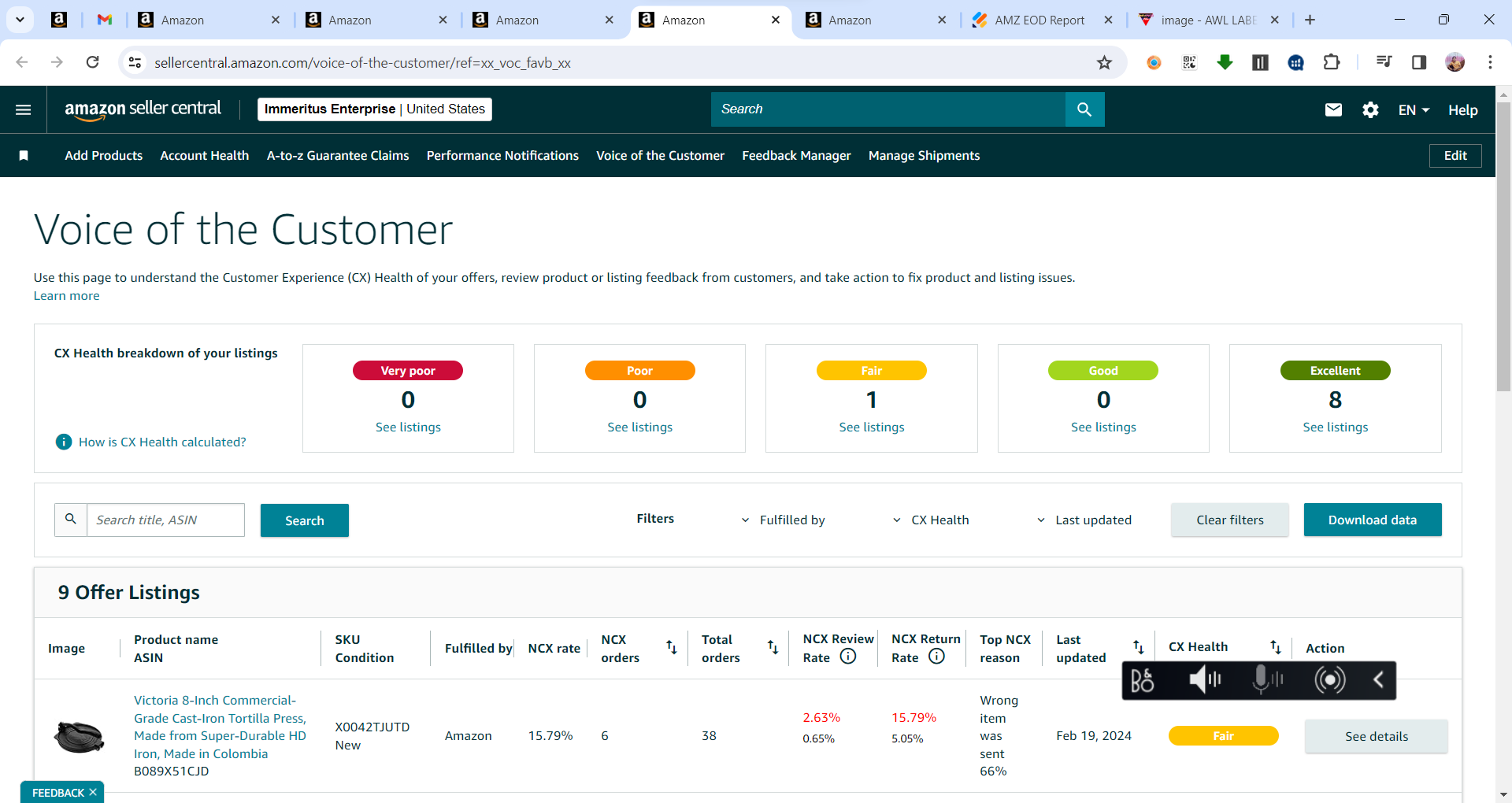Reload the page in Chrome

(x=93, y=62)
